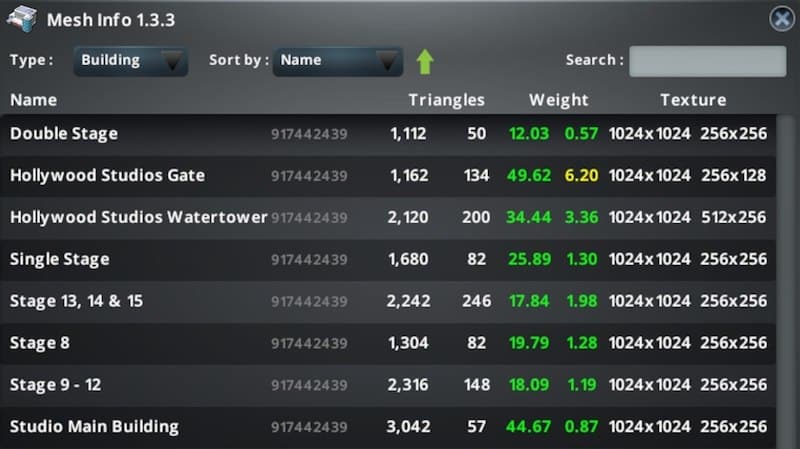Select the Hollywood Studios Gate entry

[107, 176]
